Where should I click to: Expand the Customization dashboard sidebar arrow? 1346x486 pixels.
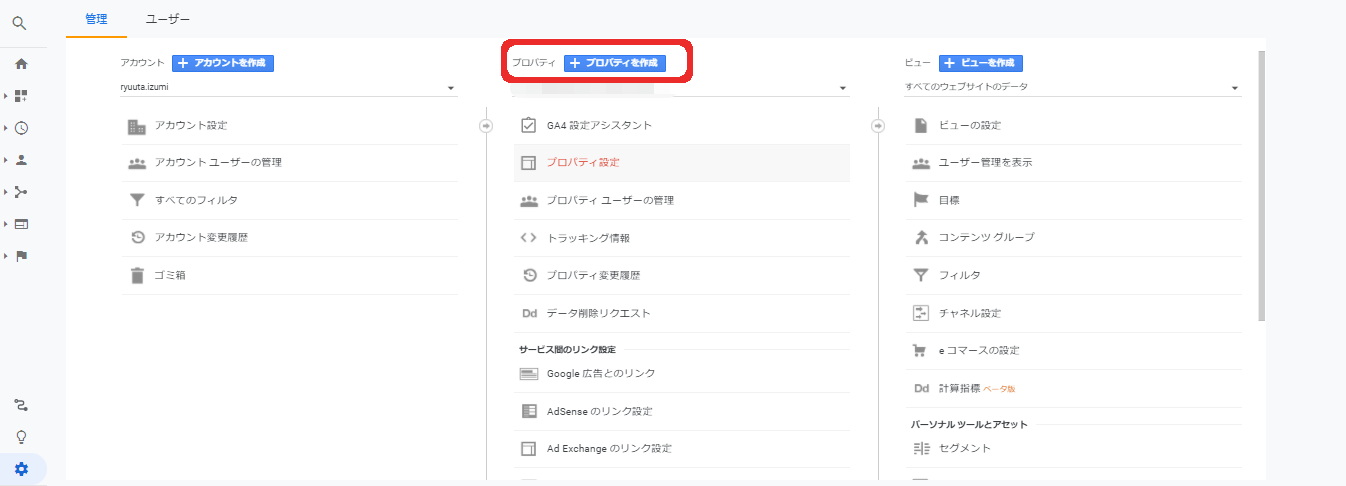(x=7, y=96)
